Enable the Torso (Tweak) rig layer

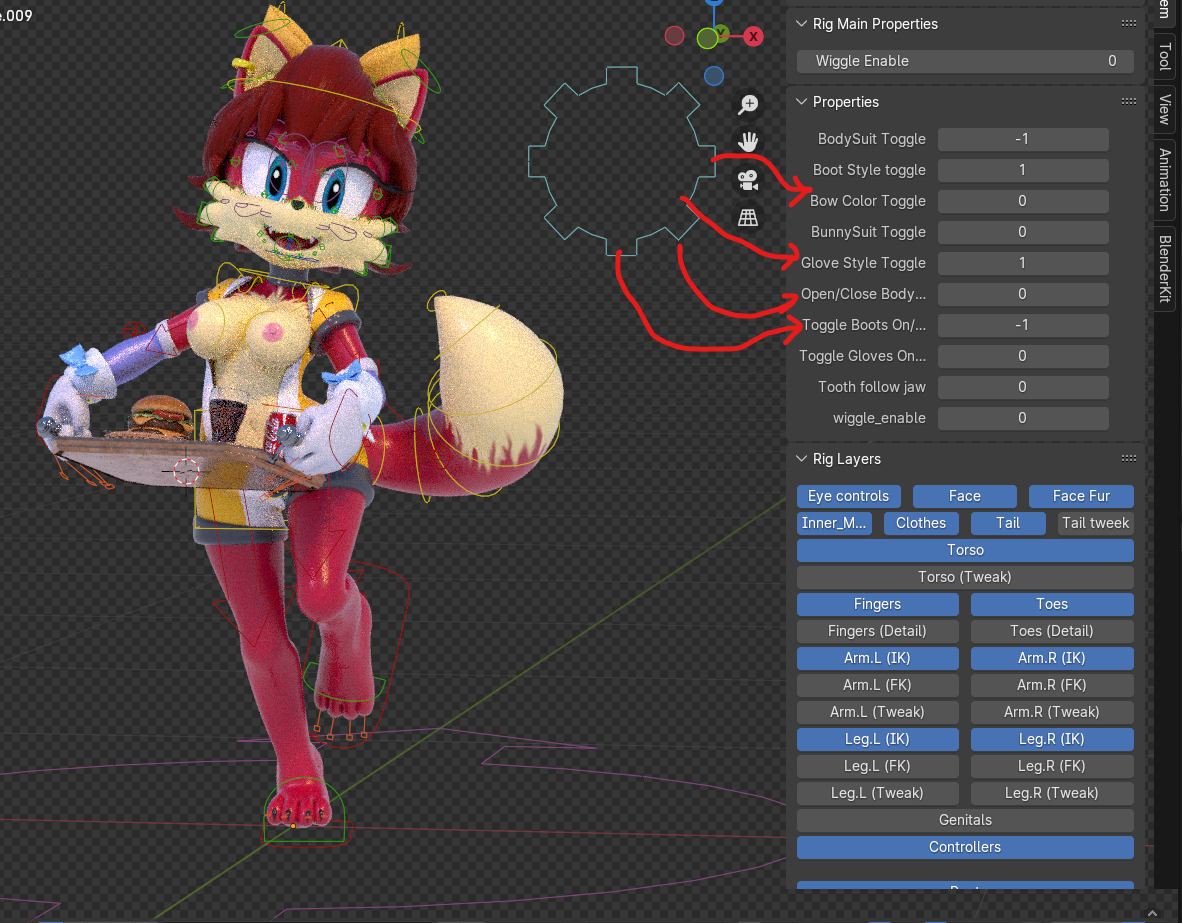965,577
